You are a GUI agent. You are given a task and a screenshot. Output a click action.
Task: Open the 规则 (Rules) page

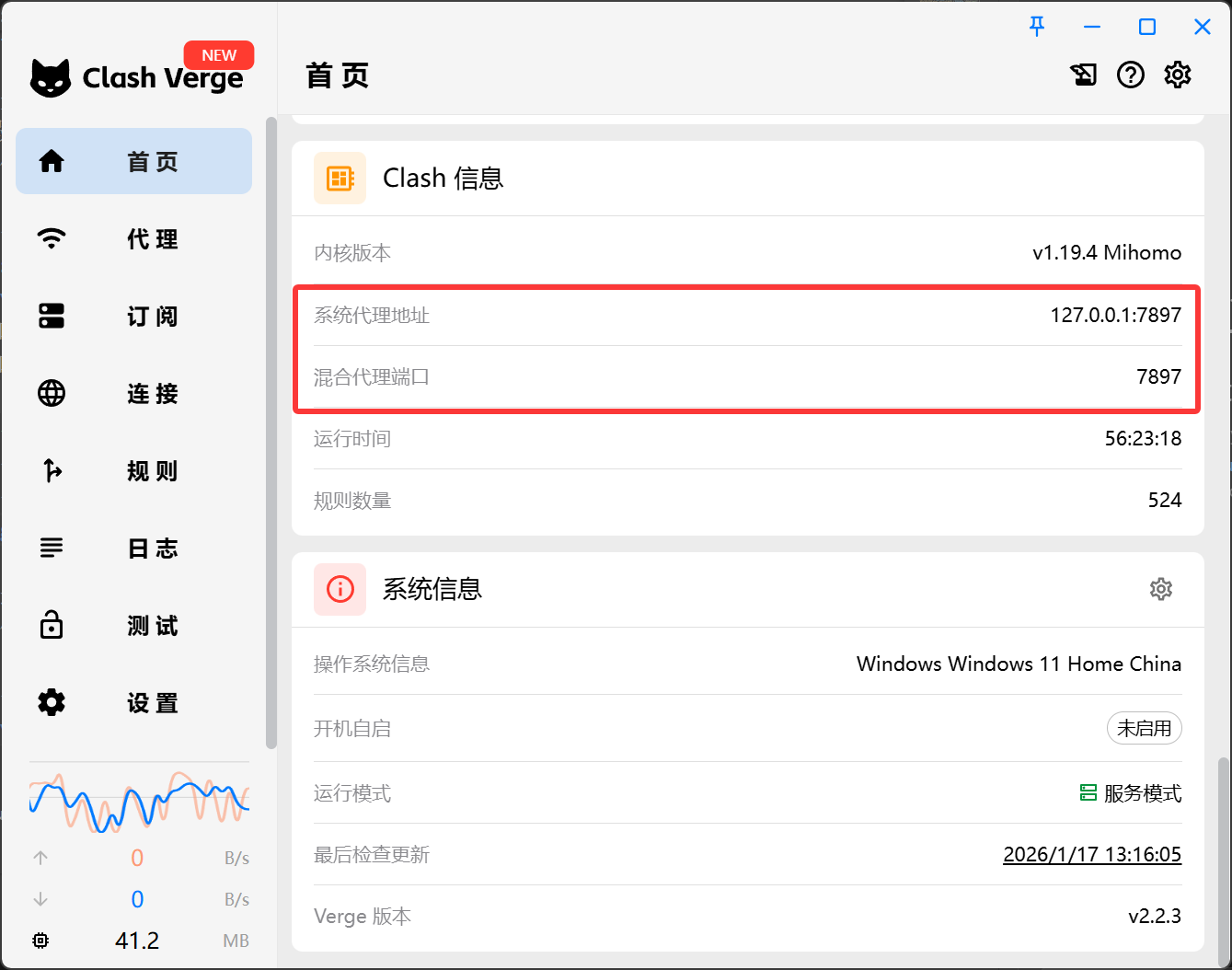click(x=133, y=470)
